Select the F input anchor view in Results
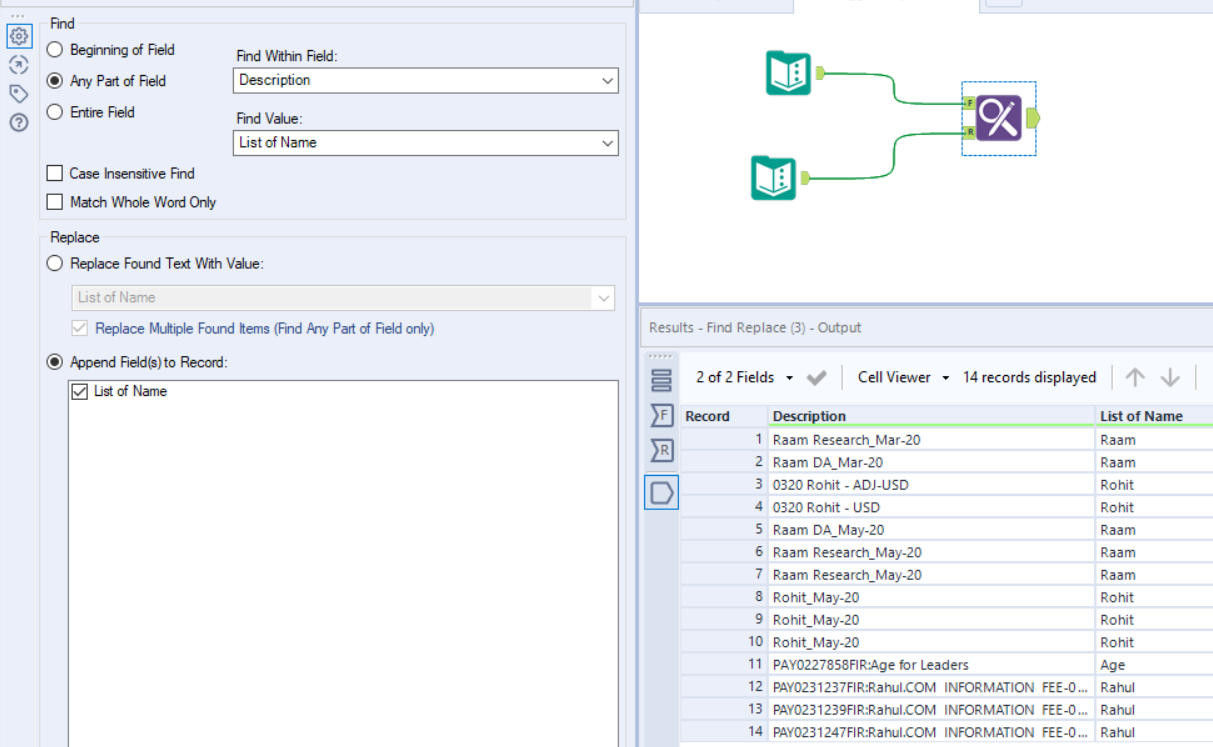1213x747 pixels. coord(661,415)
